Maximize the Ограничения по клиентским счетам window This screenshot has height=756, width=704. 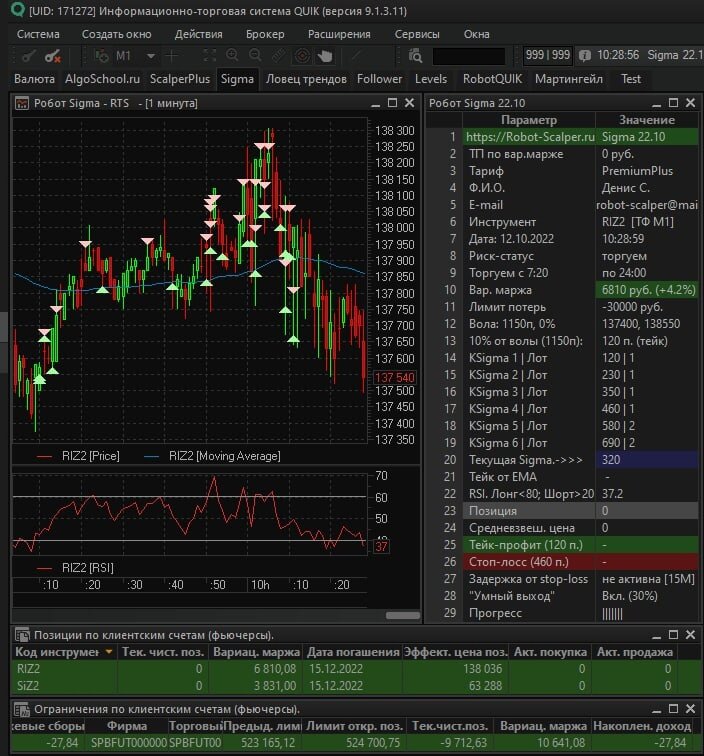(674, 709)
